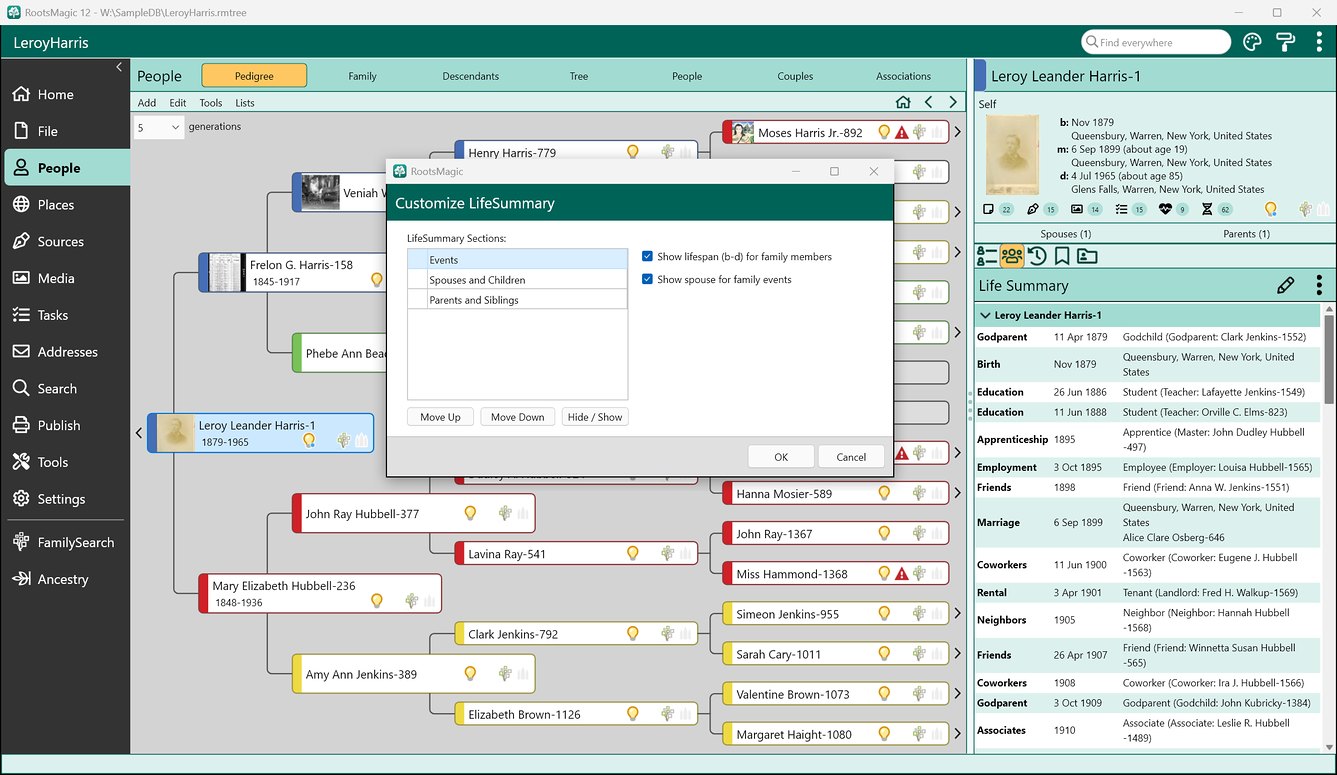Image resolution: width=1337 pixels, height=775 pixels.
Task: Open the color theme palette icon
Action: (x=1252, y=42)
